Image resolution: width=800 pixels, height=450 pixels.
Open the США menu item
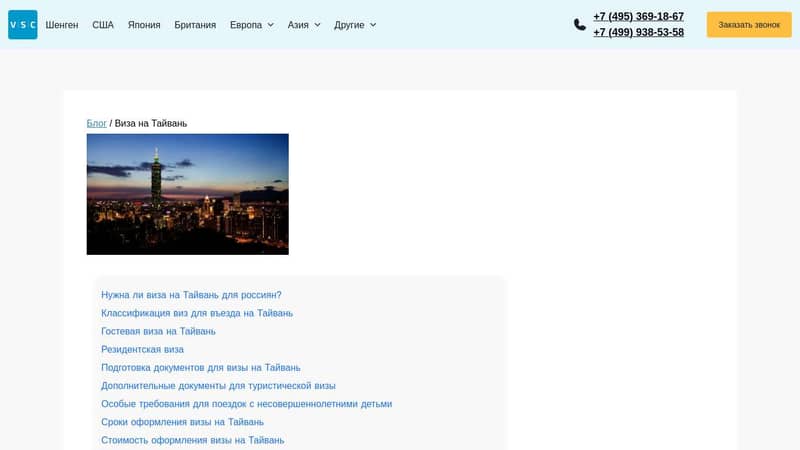pos(103,25)
